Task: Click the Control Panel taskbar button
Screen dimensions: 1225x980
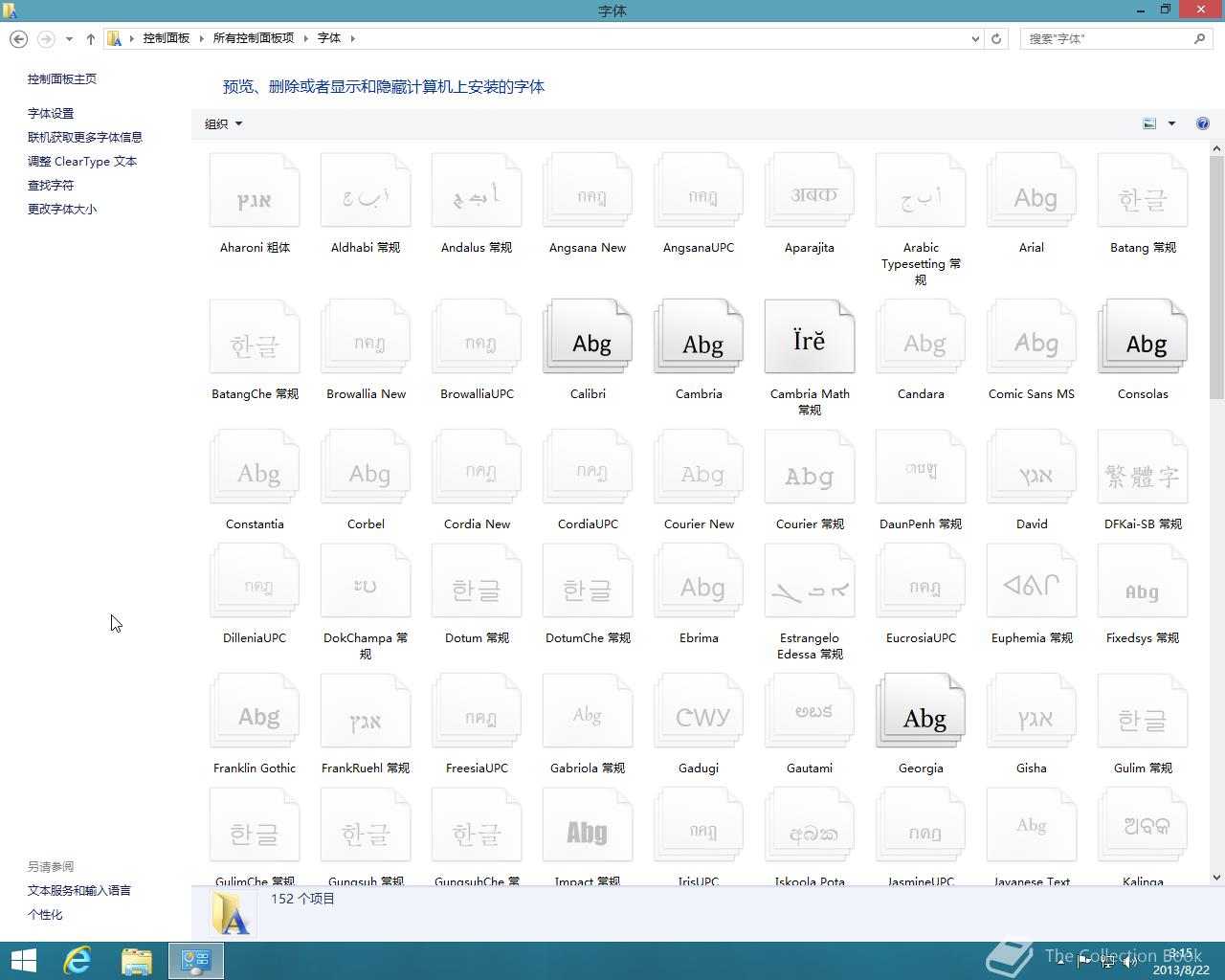Action: (x=196, y=961)
